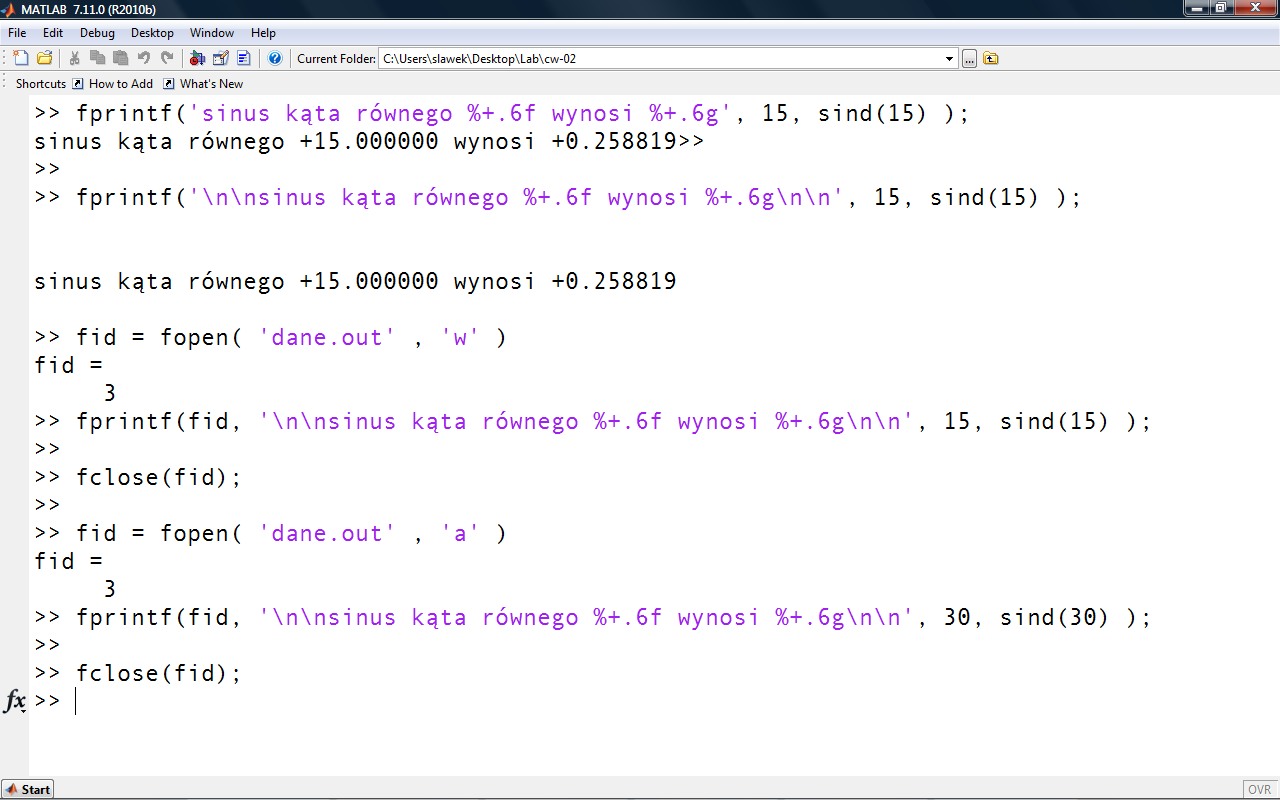The width and height of the screenshot is (1280, 800).
Task: Open the Debug menu
Action: (98, 33)
